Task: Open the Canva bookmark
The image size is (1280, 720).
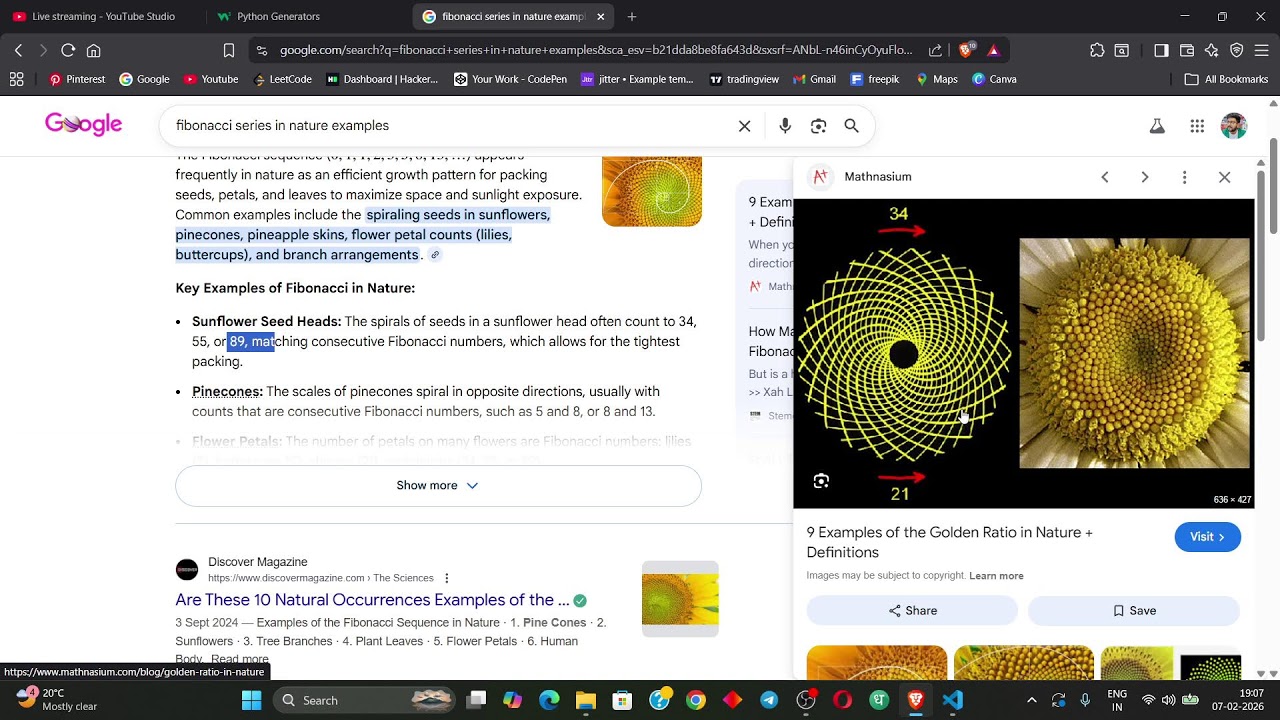Action: [x=995, y=79]
